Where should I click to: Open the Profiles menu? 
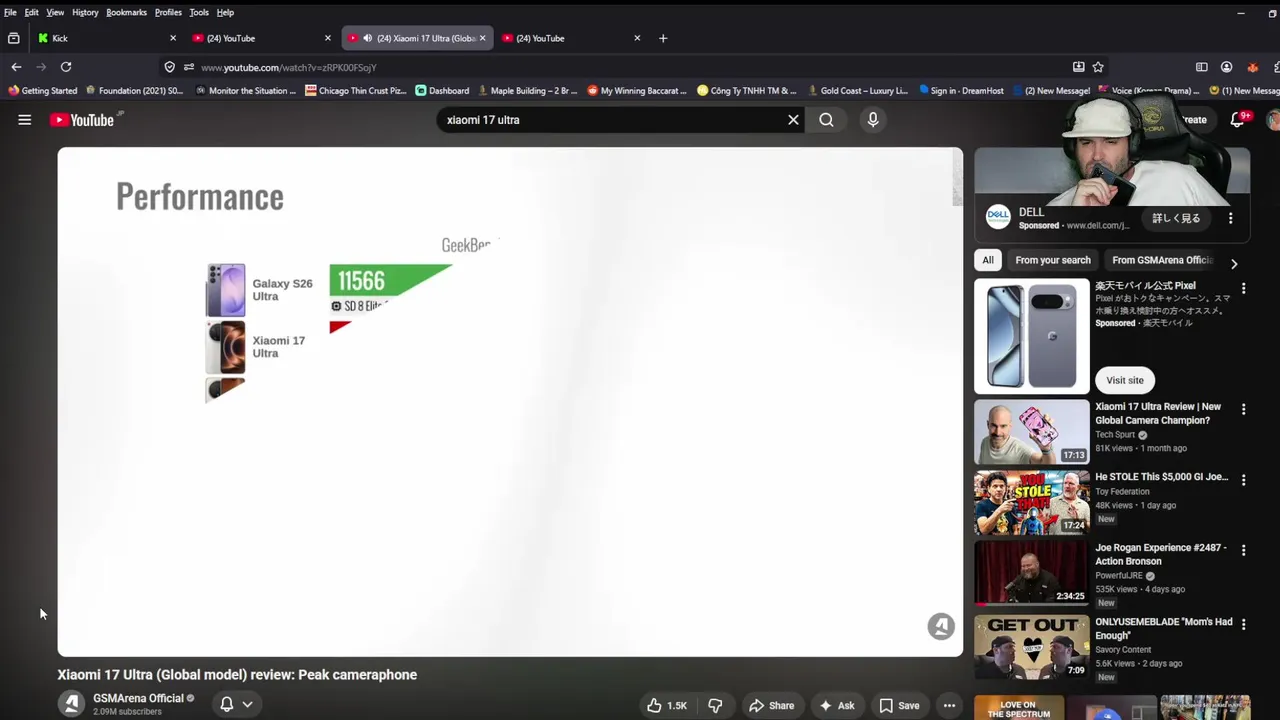click(x=168, y=12)
